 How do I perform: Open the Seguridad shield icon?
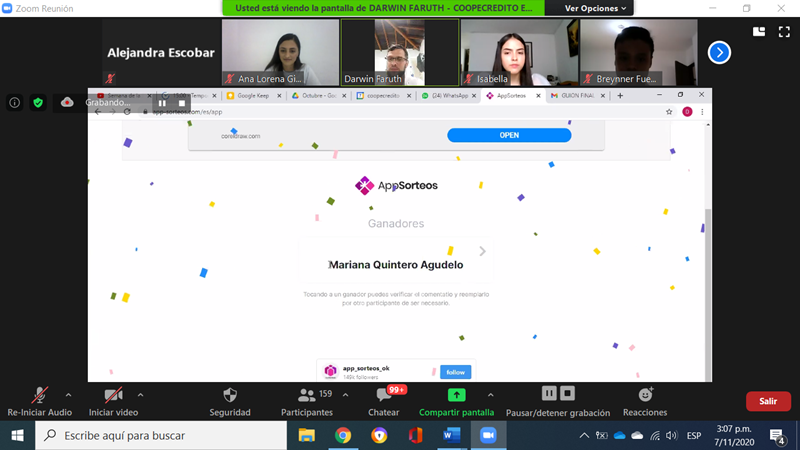click(x=230, y=395)
